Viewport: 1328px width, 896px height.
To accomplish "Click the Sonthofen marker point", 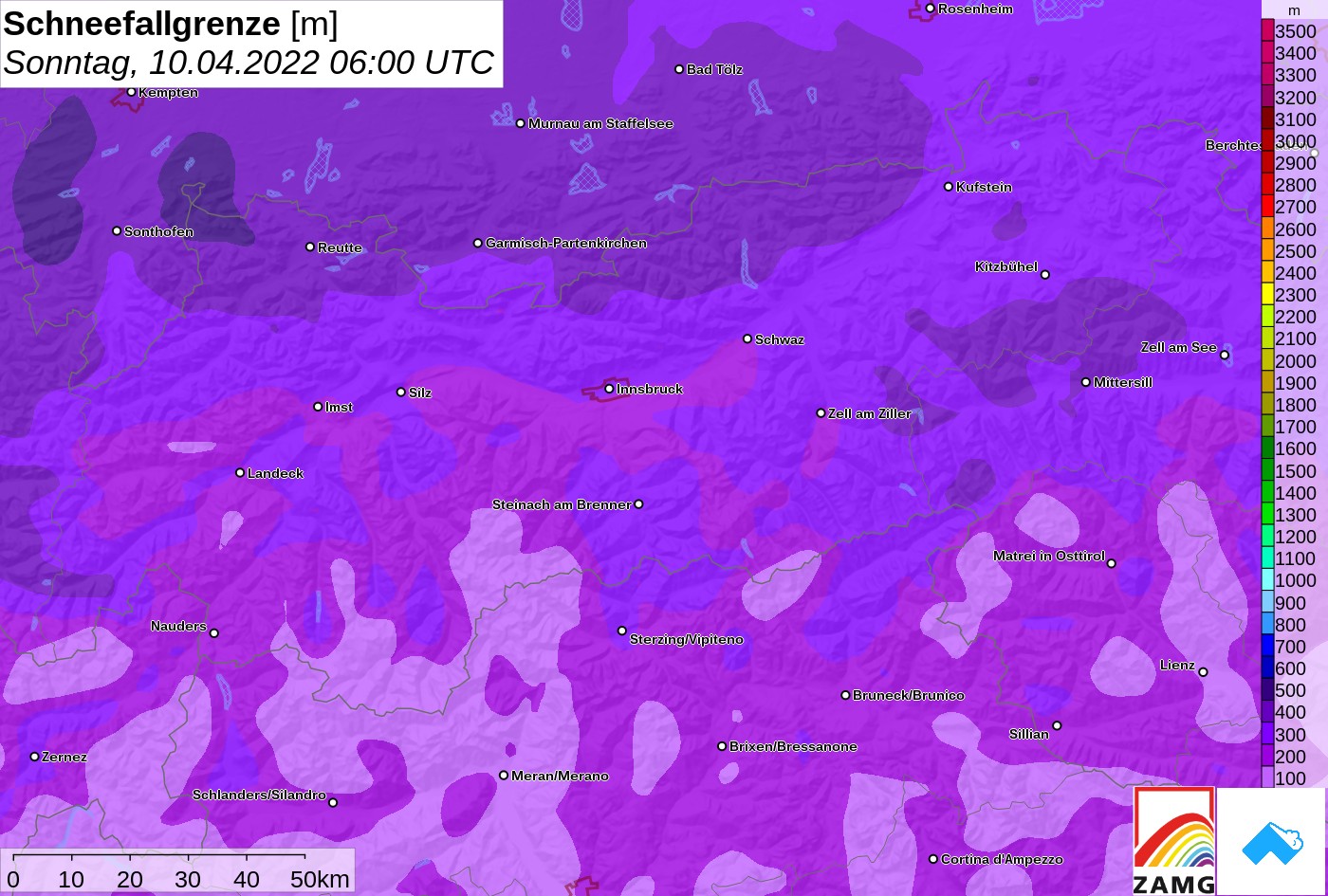I will [x=117, y=231].
